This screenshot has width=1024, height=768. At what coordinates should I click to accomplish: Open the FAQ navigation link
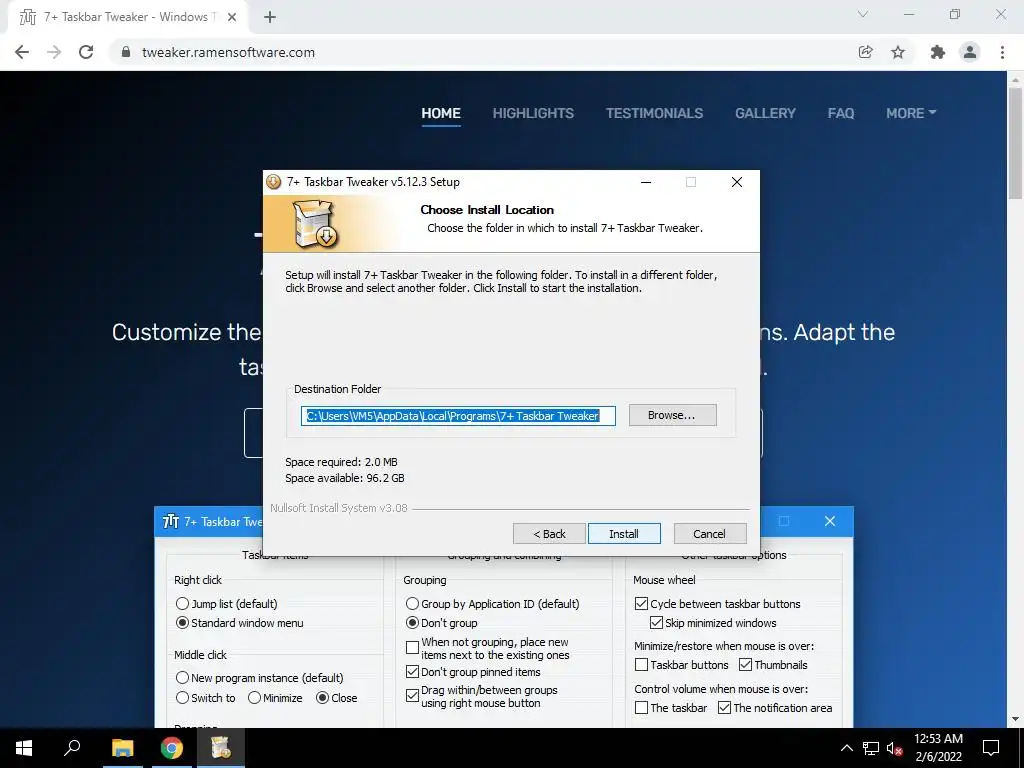point(840,114)
